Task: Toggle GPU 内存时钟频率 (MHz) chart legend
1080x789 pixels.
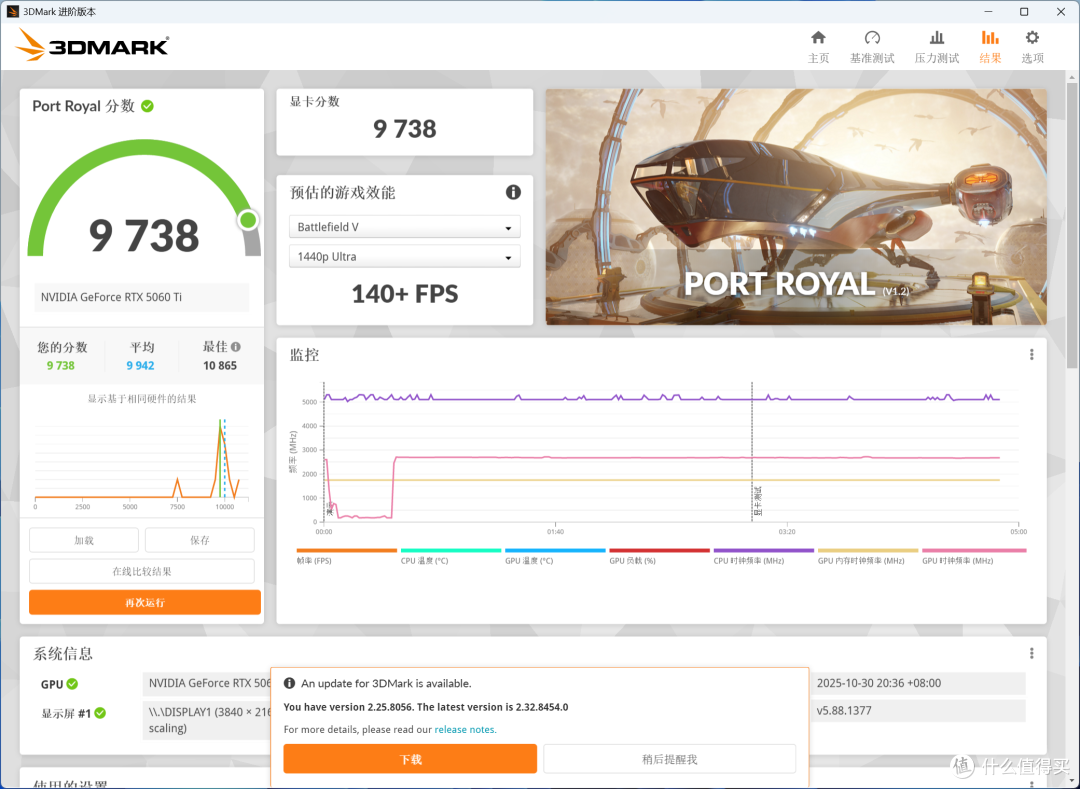Action: pyautogui.click(x=868, y=556)
